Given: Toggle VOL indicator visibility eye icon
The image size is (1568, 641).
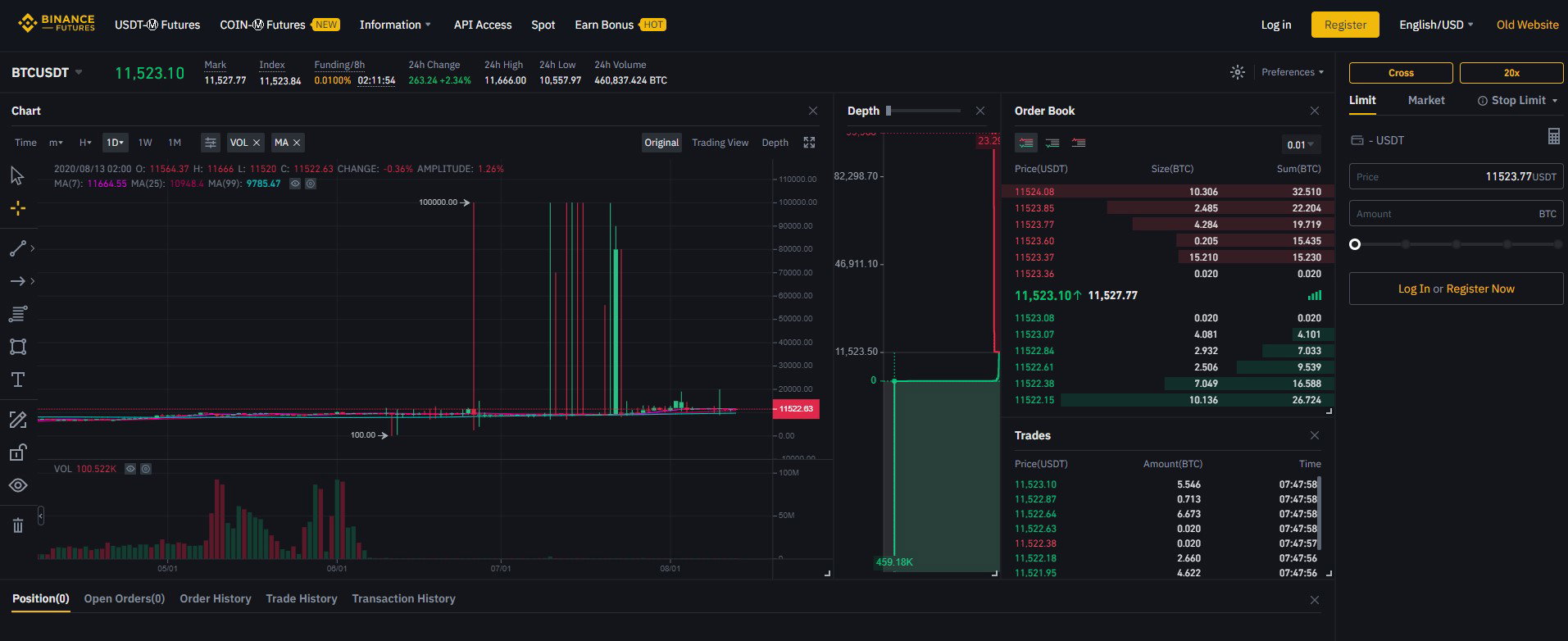Looking at the screenshot, I should click(130, 469).
